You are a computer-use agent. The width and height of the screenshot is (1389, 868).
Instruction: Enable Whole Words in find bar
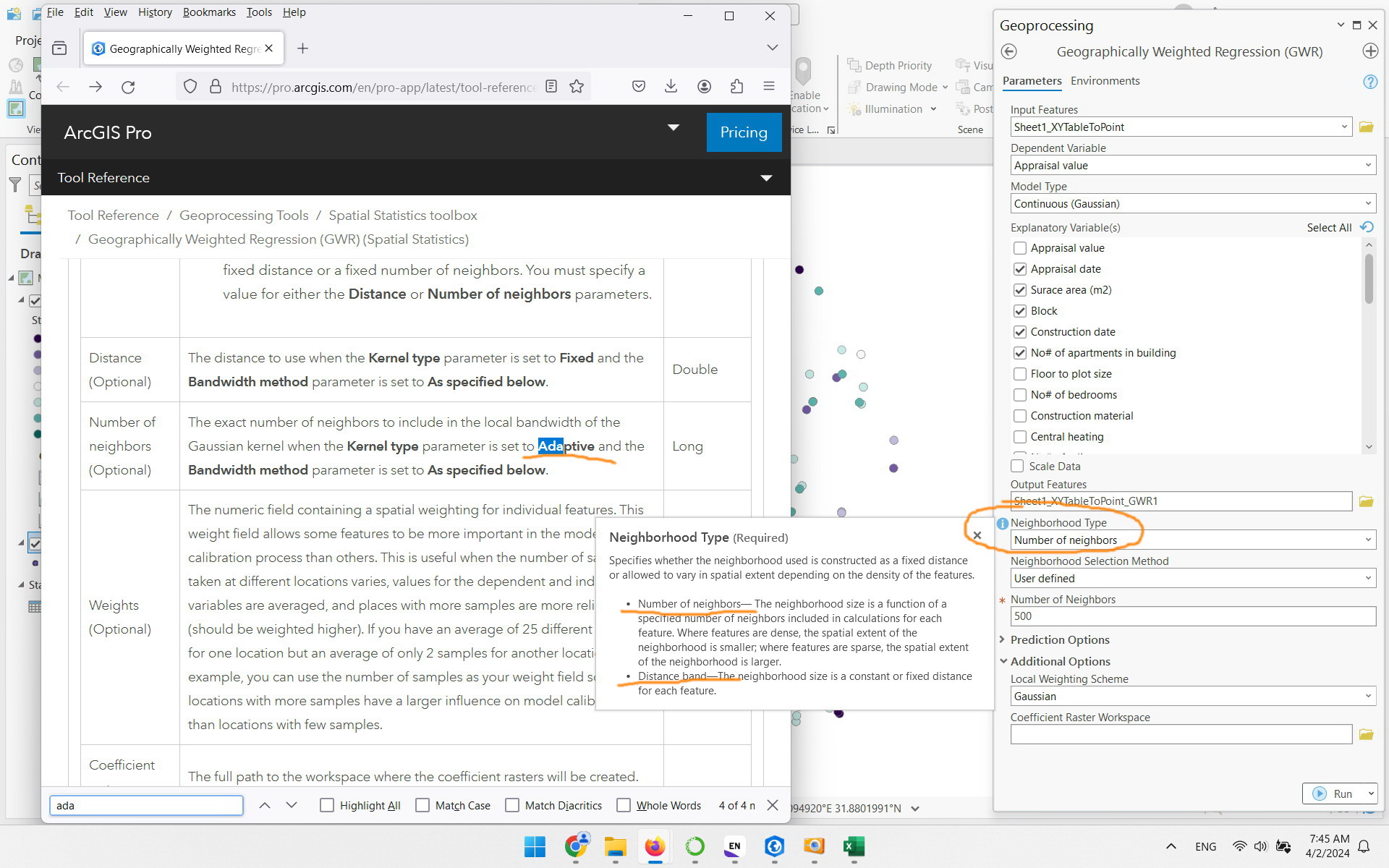tap(624, 805)
